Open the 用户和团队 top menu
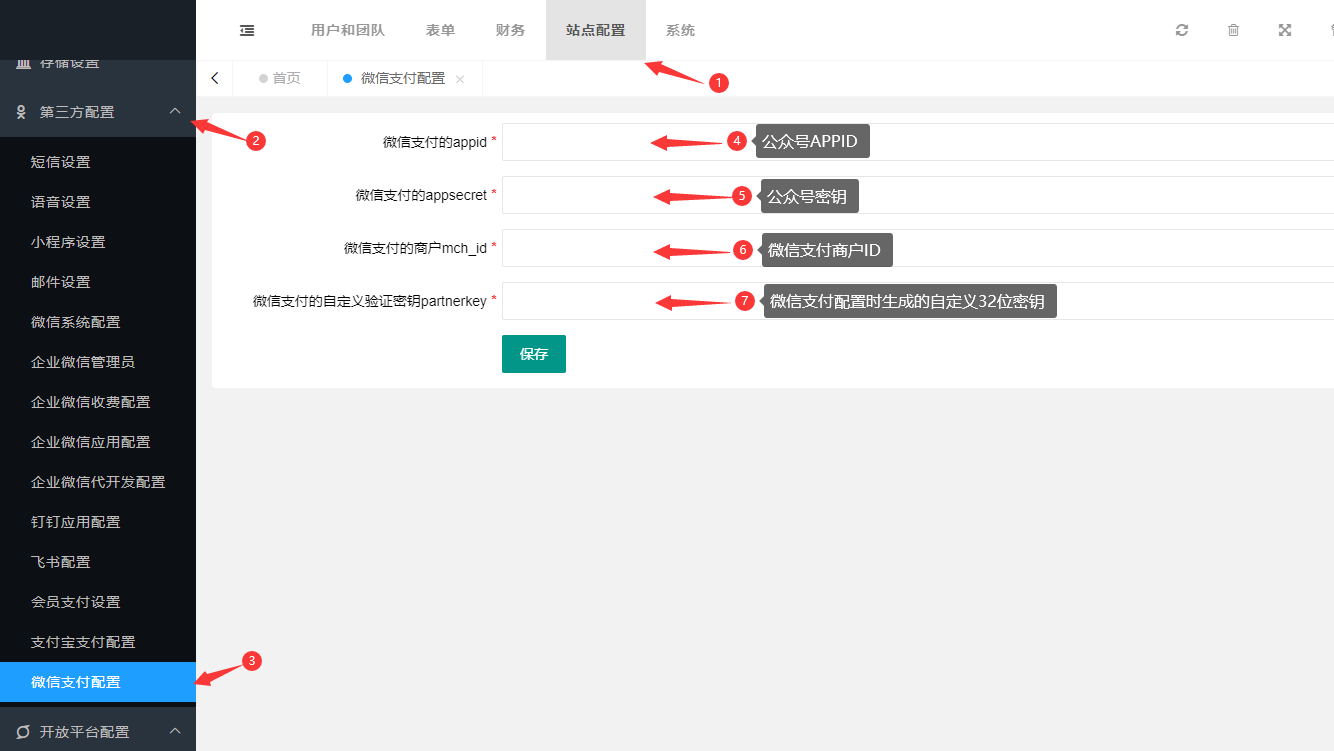Image resolution: width=1334 pixels, height=751 pixels. click(348, 30)
